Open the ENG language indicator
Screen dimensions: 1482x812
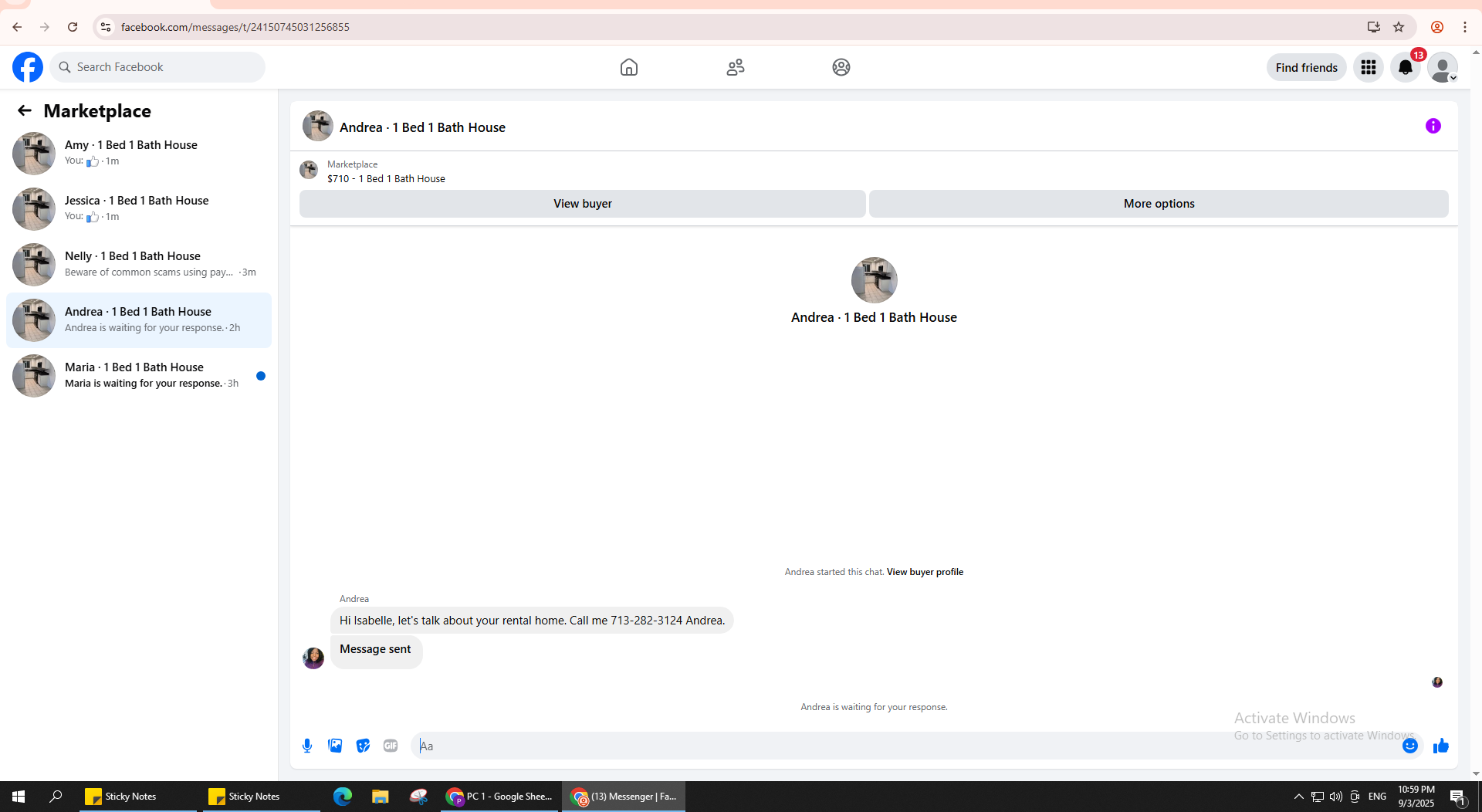coord(1377,797)
